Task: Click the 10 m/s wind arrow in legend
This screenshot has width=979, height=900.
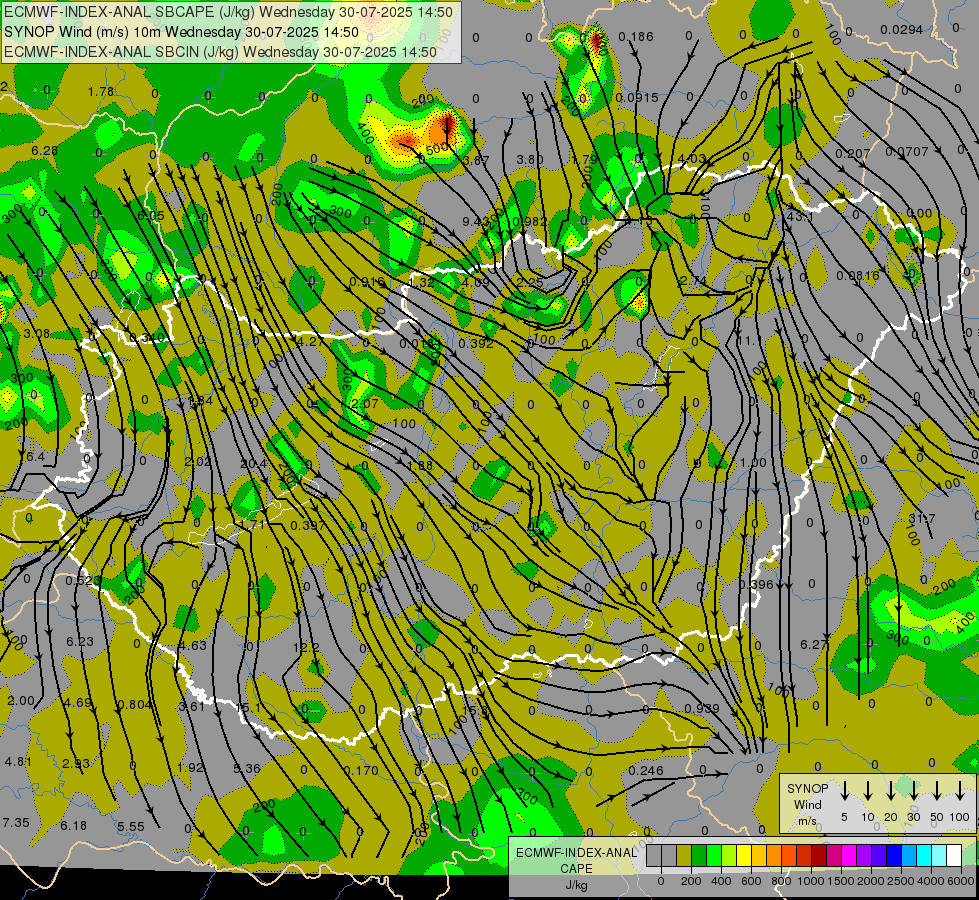Action: point(867,790)
